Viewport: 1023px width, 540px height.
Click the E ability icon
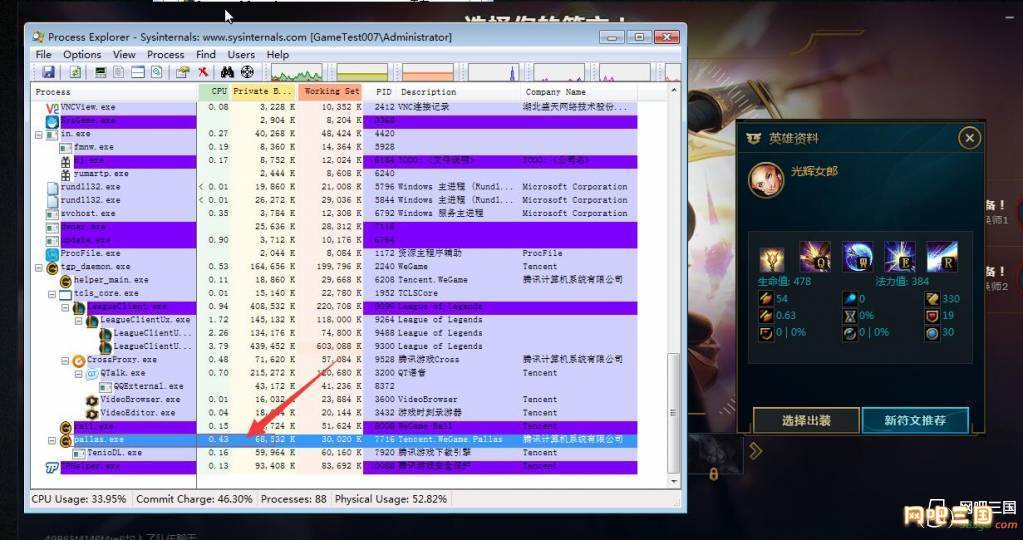tap(900, 257)
